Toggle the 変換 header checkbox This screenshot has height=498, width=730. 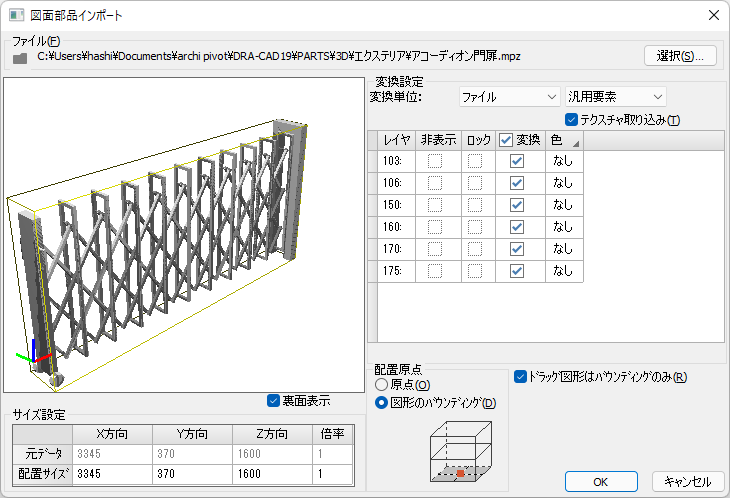(x=506, y=141)
